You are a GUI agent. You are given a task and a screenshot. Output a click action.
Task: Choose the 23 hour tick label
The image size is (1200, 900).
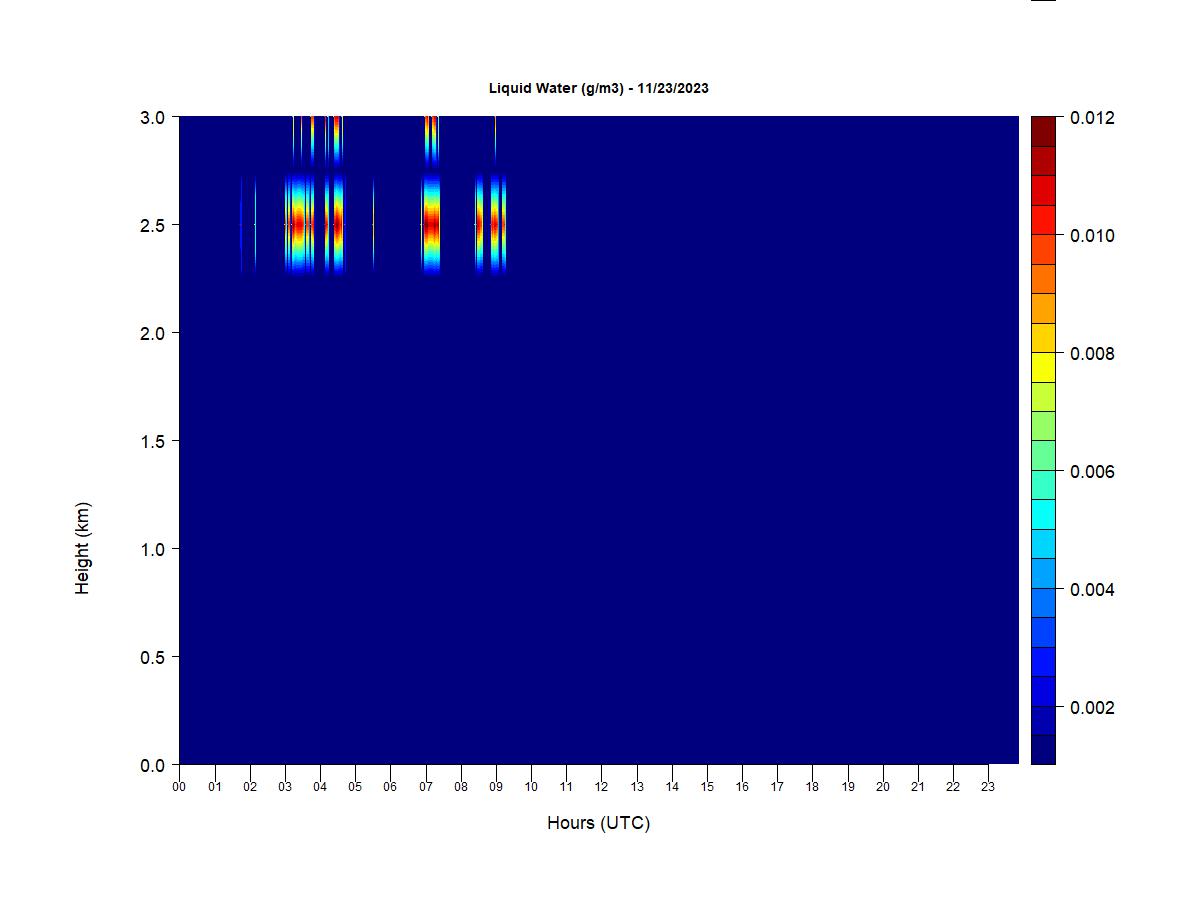click(989, 787)
